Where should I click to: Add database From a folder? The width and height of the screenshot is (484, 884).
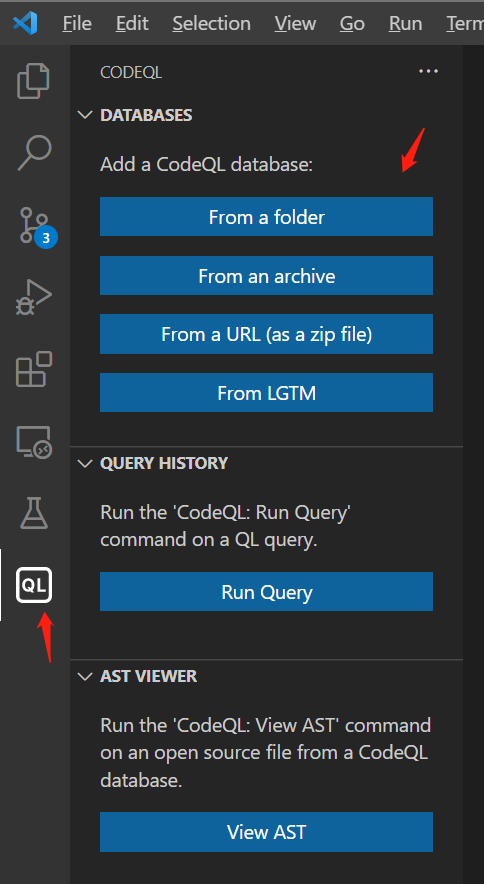point(266,216)
